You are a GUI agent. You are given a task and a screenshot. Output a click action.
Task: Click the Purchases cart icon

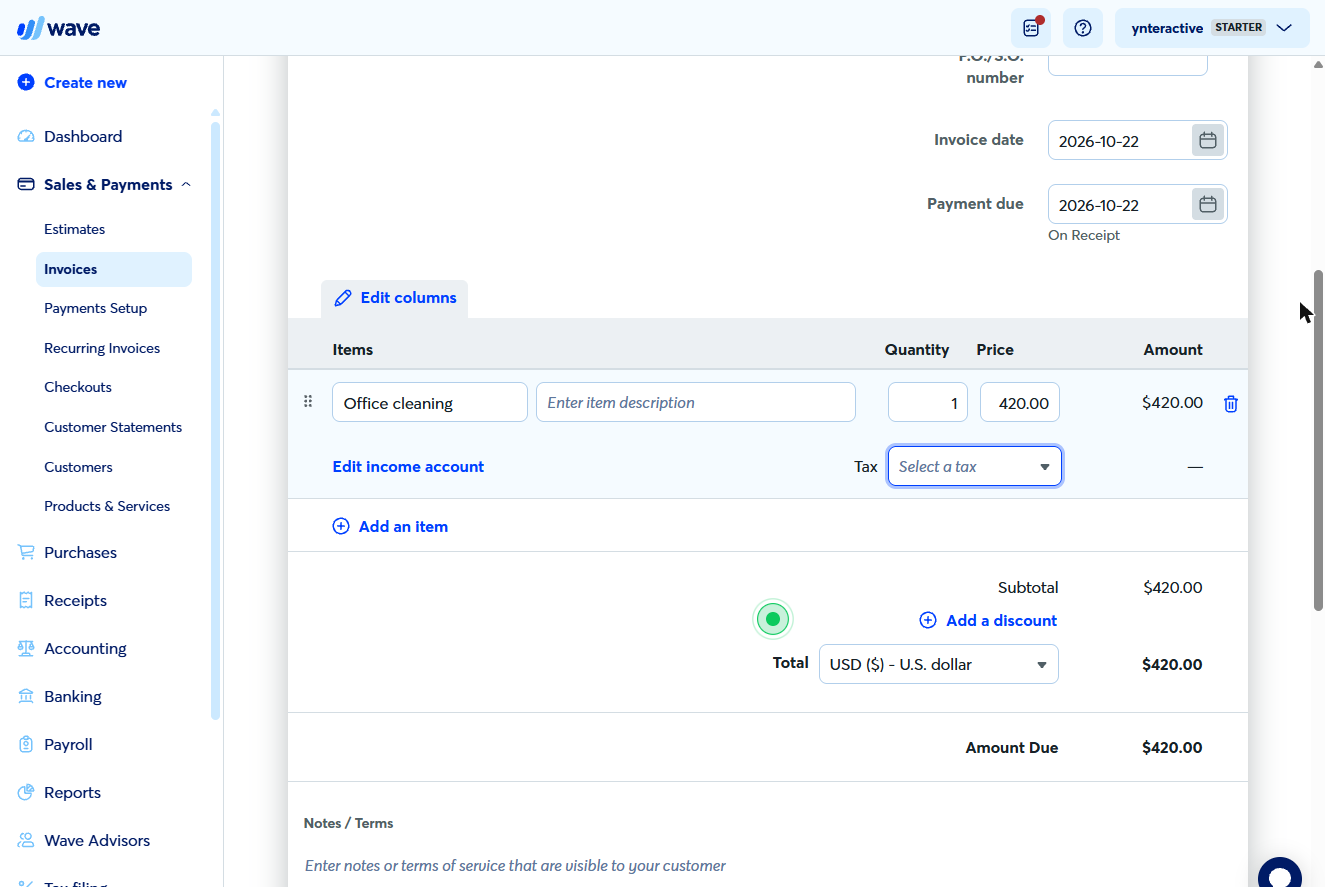coord(26,553)
